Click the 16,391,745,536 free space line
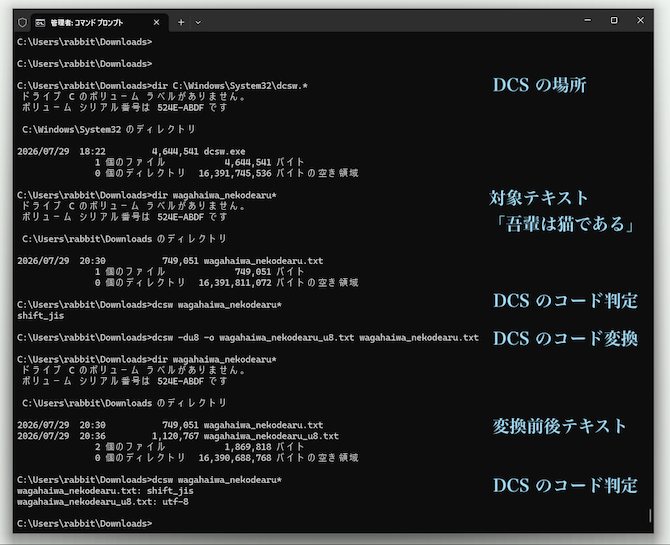This screenshot has width=670, height=545. pos(226,173)
